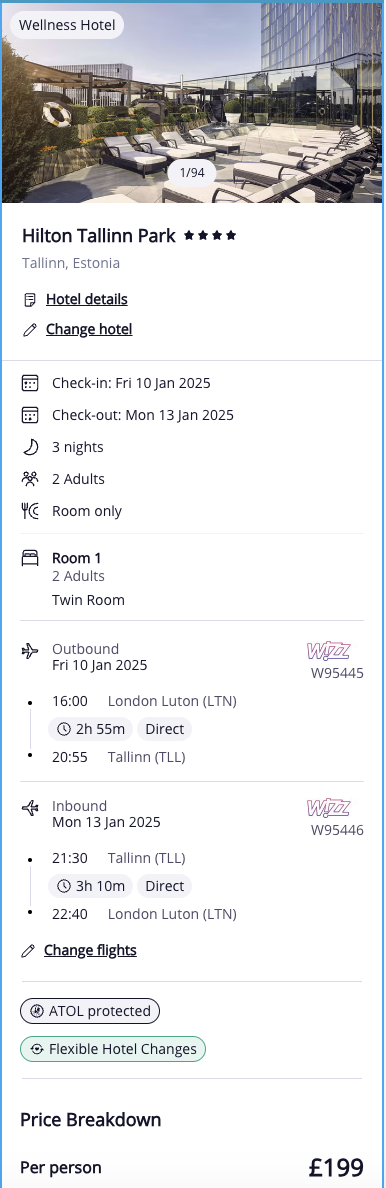Select the Change hotel link
386x1188 pixels.
[89, 330]
